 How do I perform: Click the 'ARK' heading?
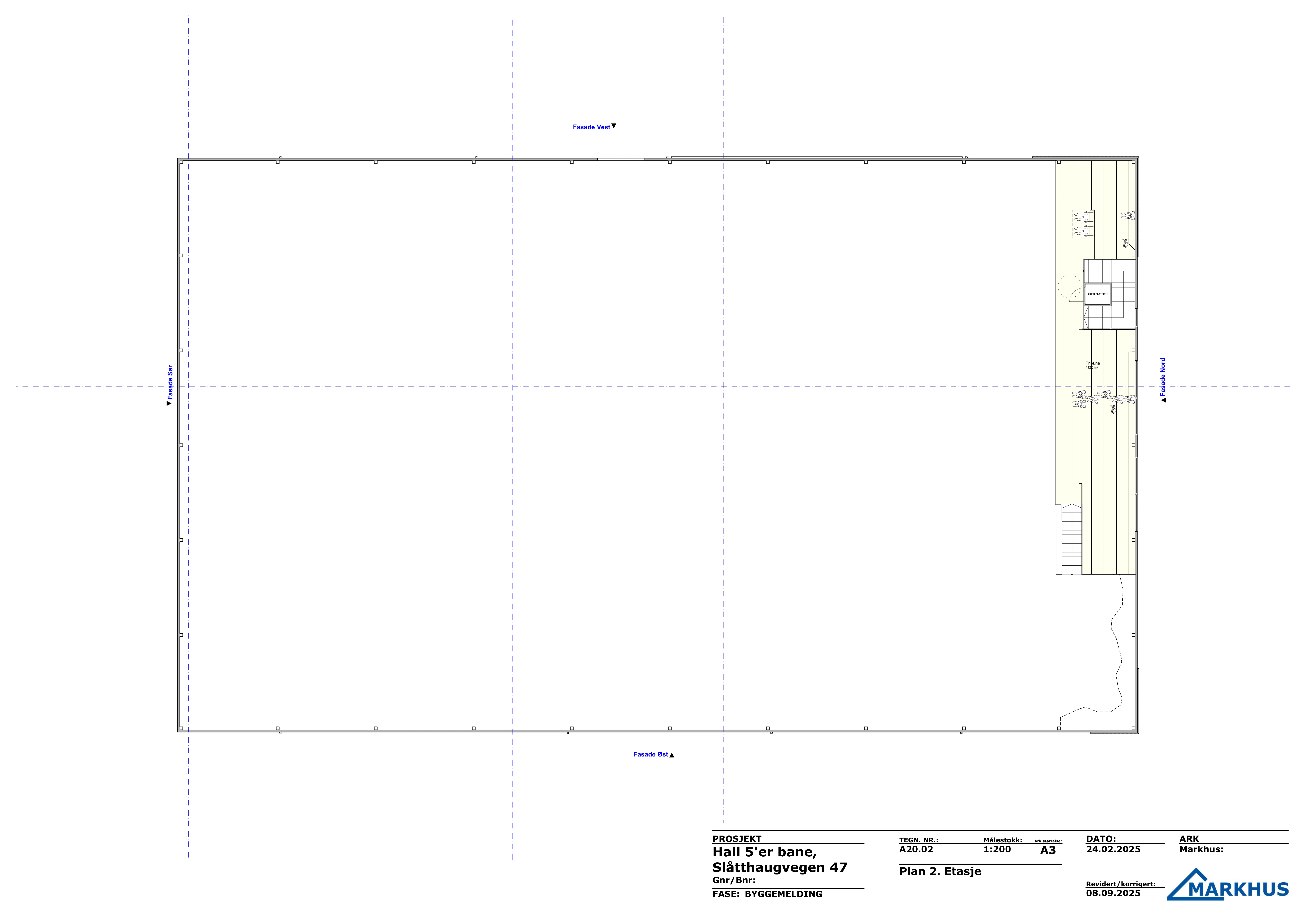pos(1189,839)
